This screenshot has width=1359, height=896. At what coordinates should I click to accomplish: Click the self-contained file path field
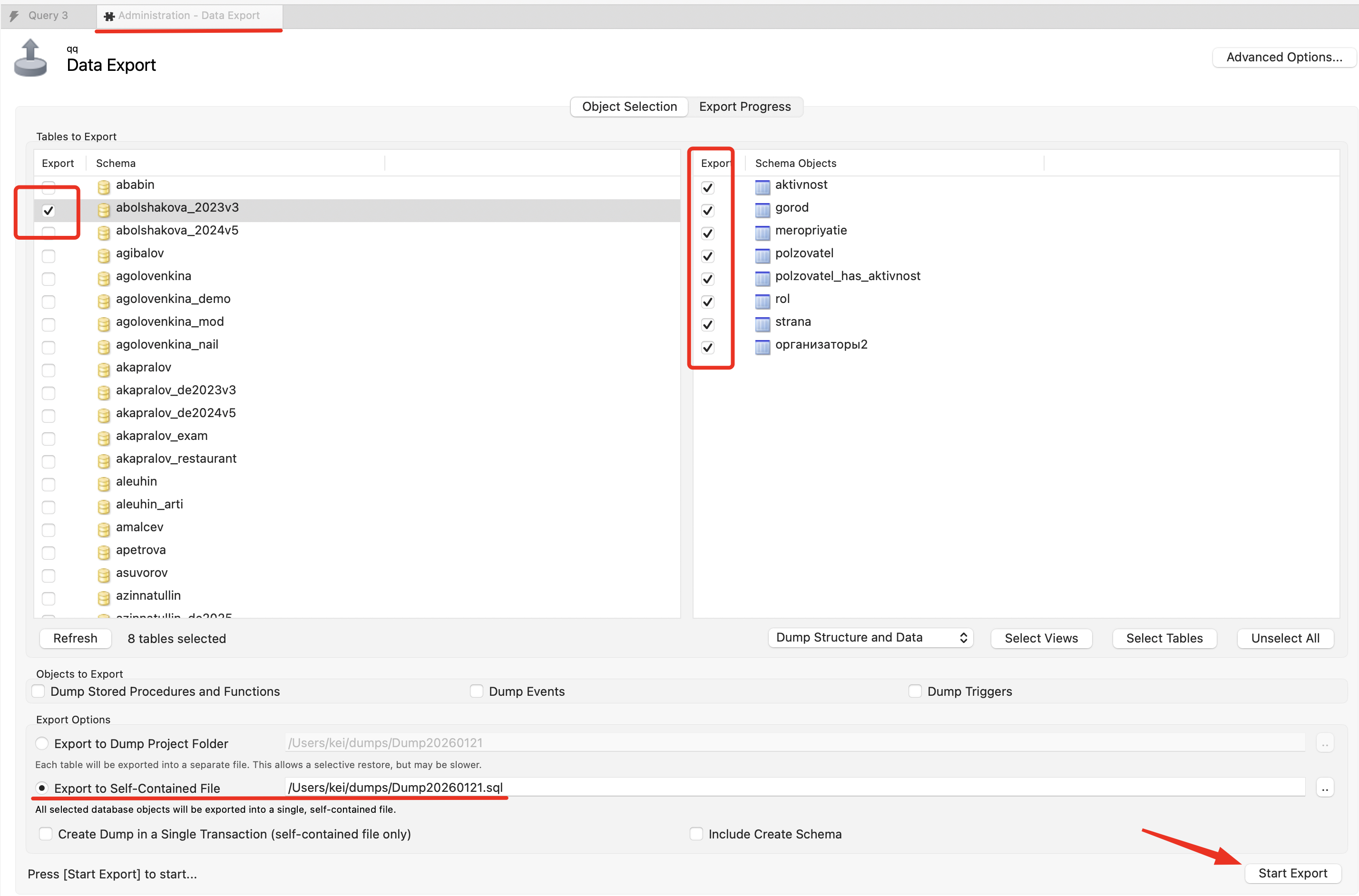click(x=794, y=788)
